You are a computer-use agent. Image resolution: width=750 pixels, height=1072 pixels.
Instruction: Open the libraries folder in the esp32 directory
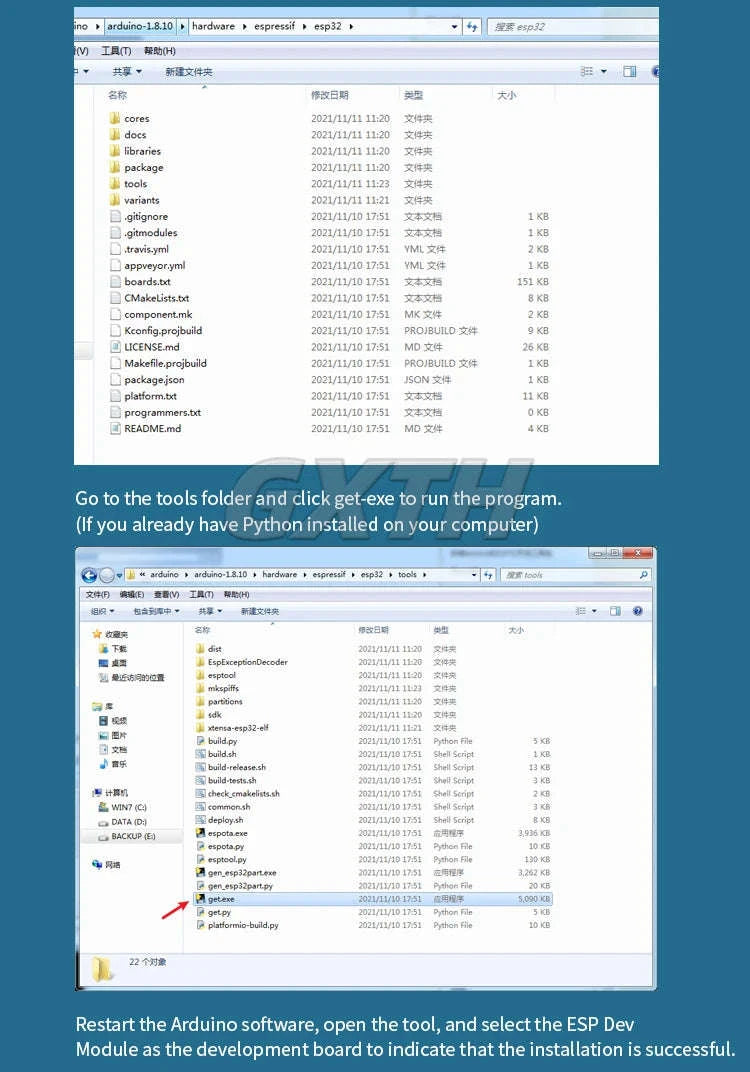coord(142,151)
